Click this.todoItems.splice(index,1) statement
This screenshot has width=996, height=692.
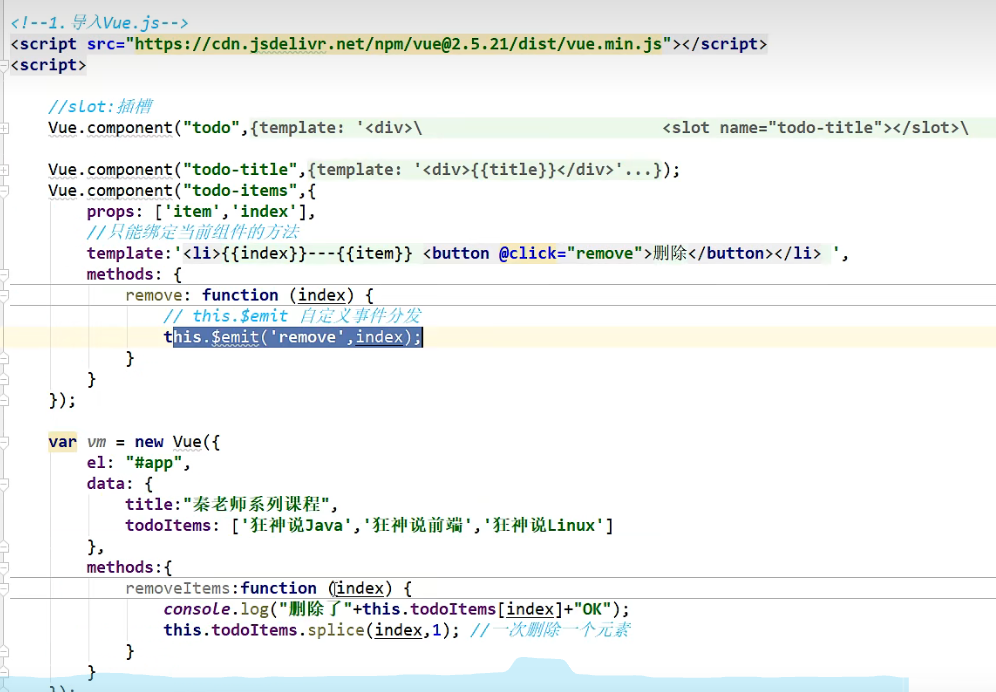click(x=311, y=630)
